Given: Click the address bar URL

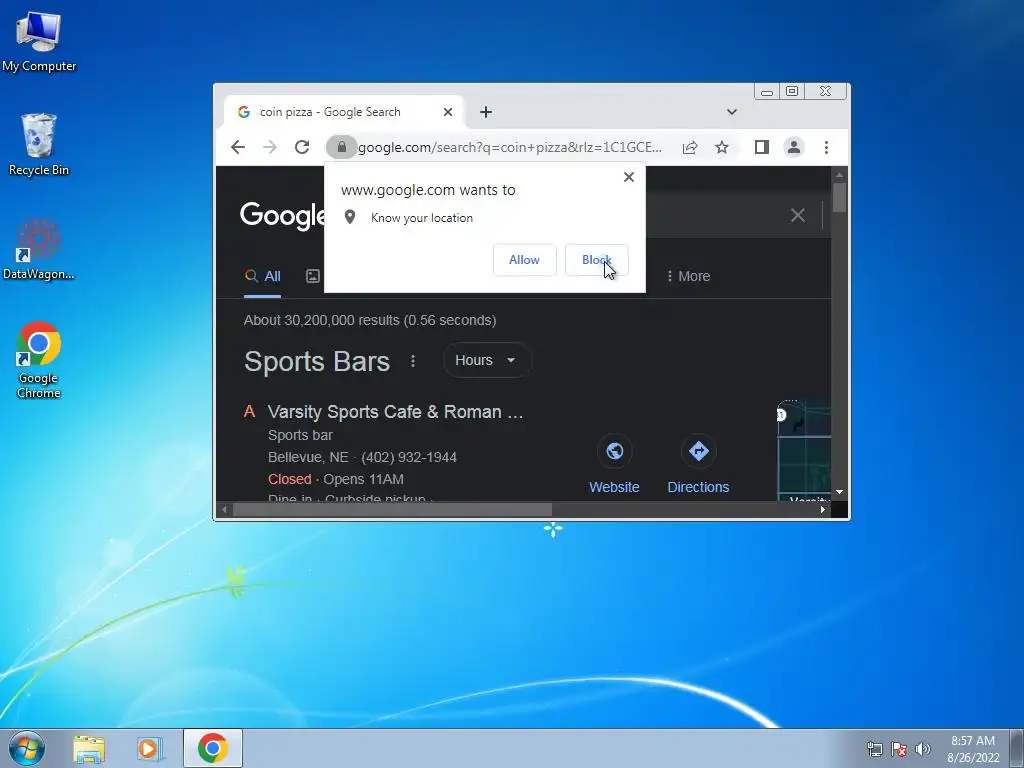Looking at the screenshot, I should (509, 147).
